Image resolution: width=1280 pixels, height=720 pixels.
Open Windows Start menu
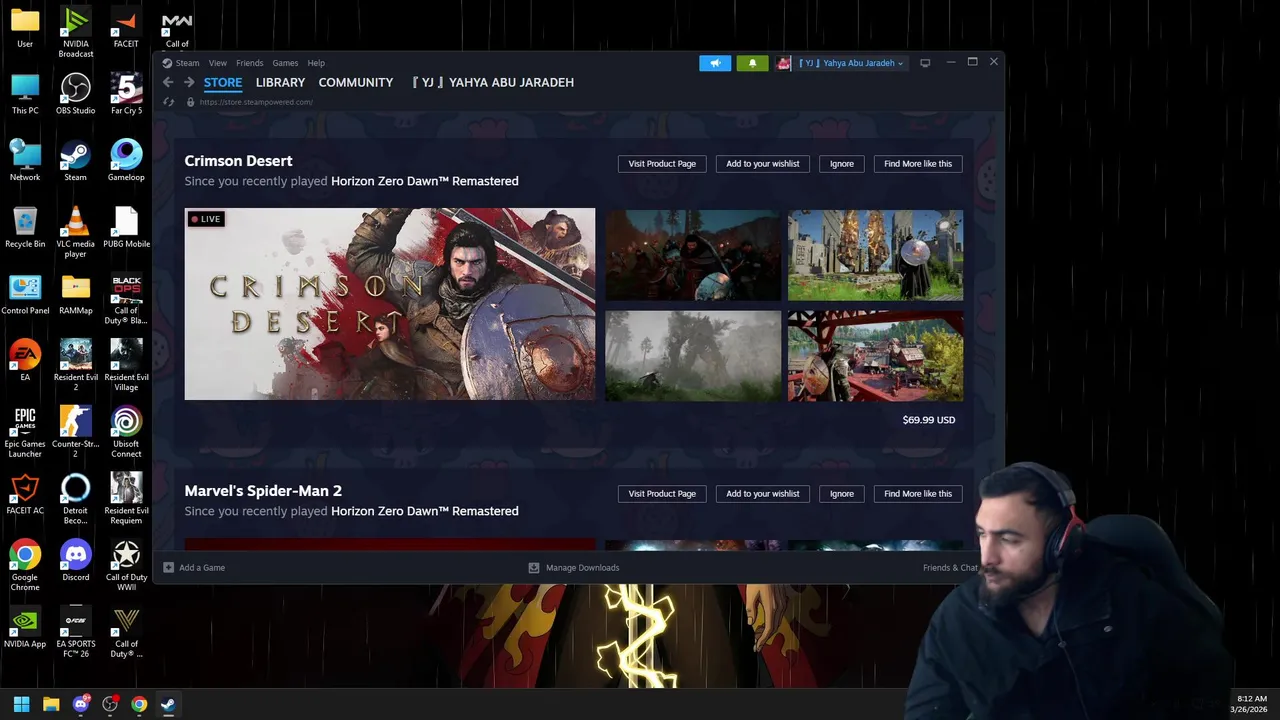[21, 704]
